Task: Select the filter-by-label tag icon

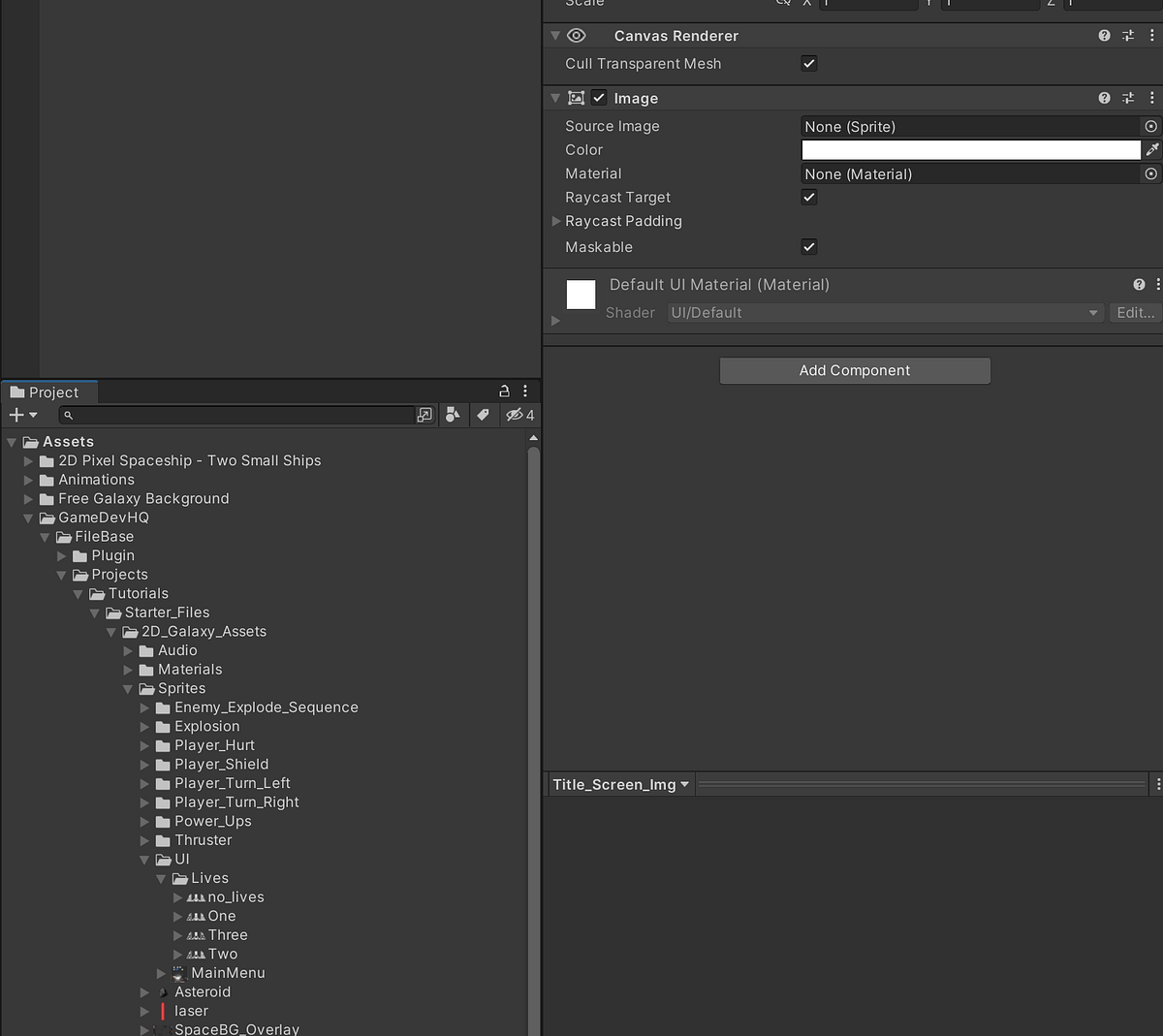Action: click(x=484, y=415)
